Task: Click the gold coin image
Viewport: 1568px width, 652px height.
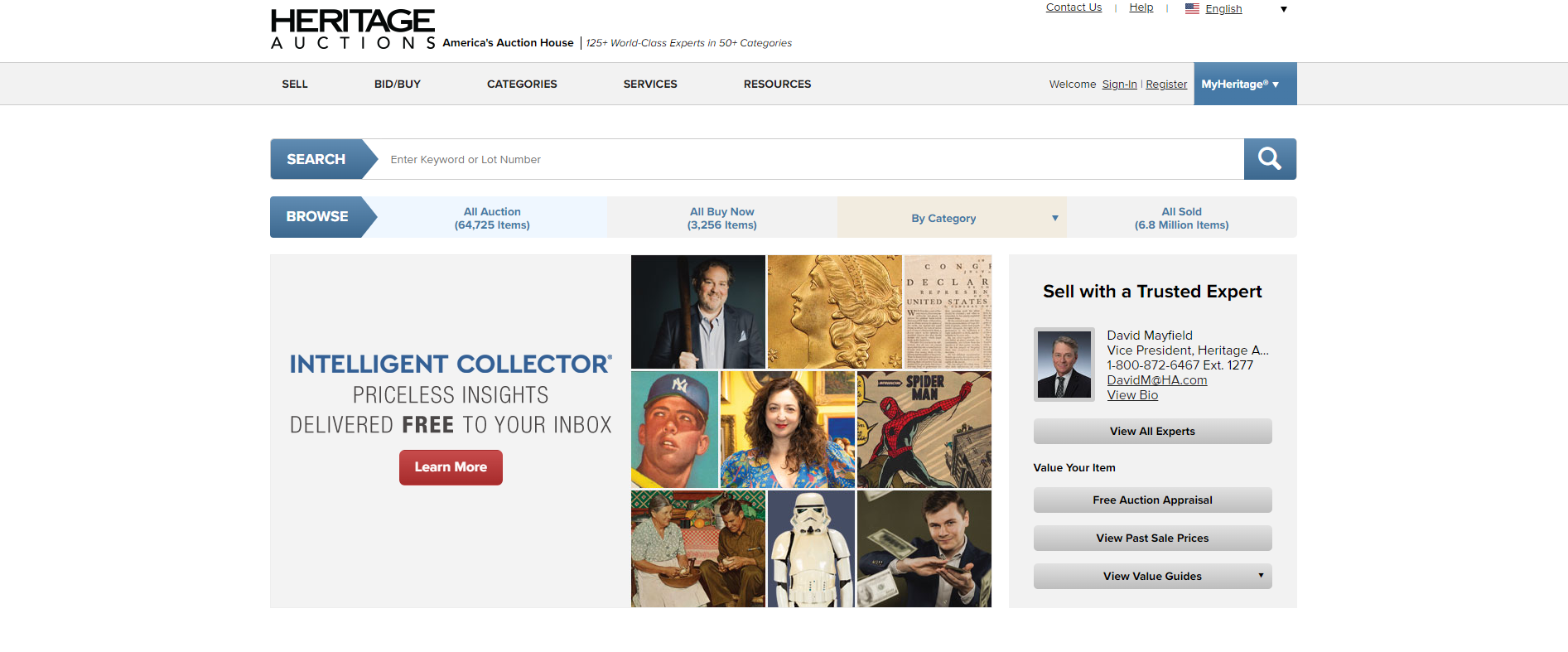Action: point(835,312)
